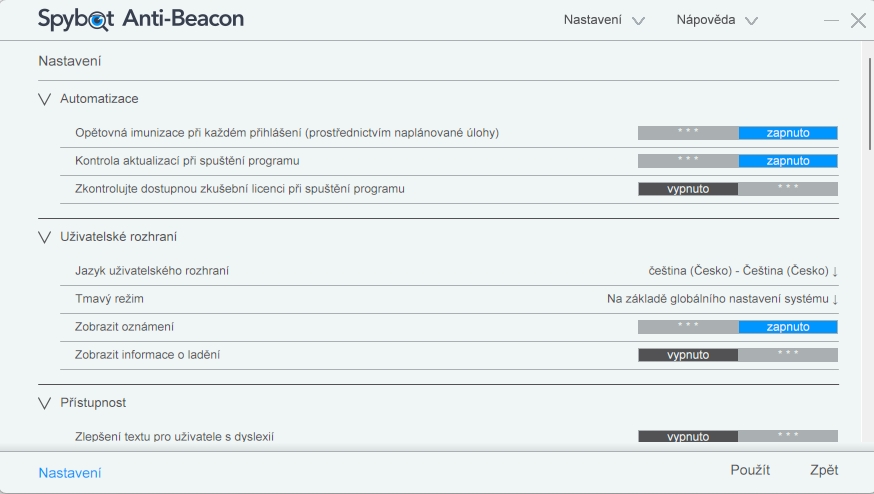Click the Zpět button
Screen dimensions: 874x494
click(824, 470)
